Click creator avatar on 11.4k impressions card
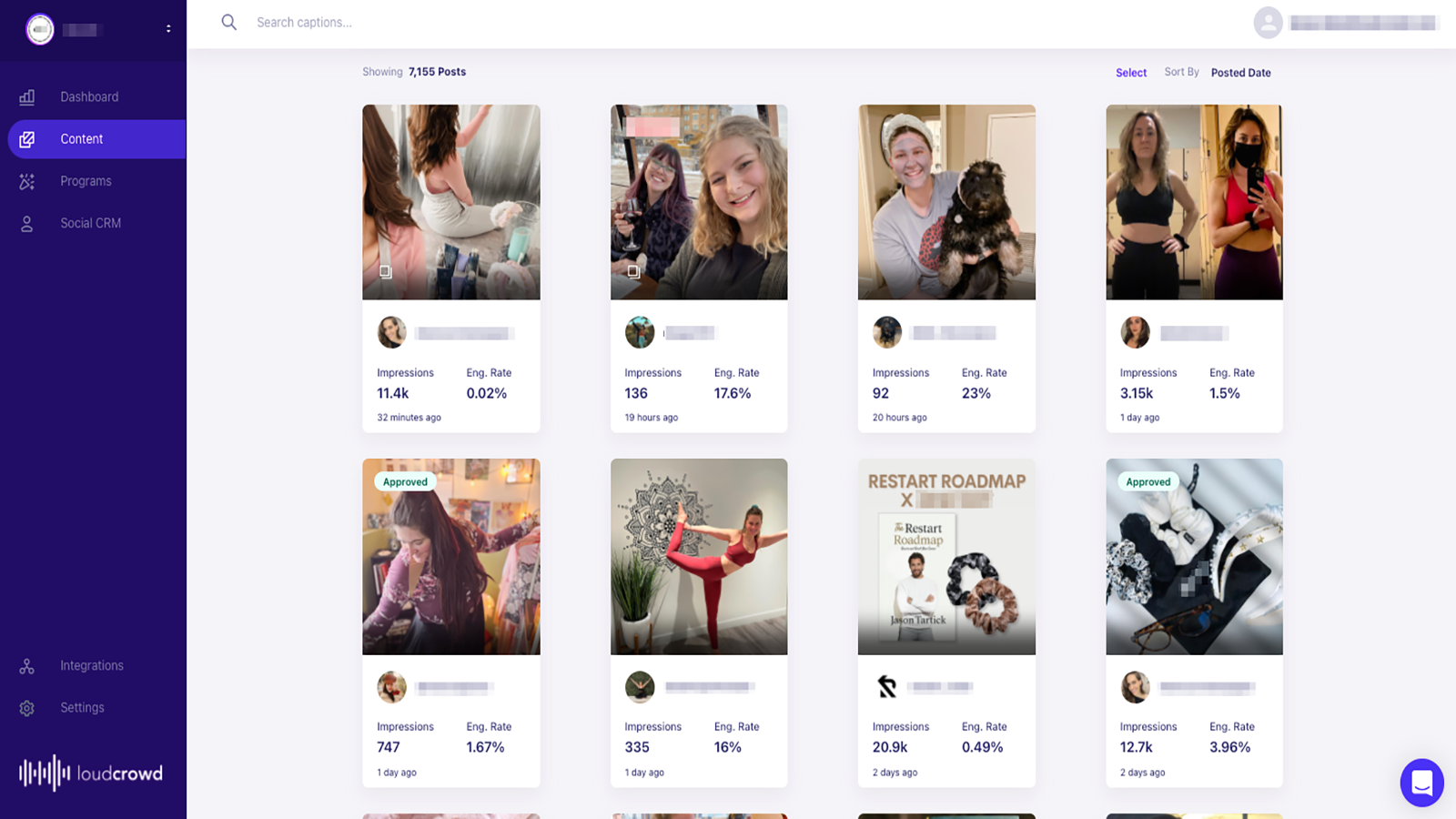 (392, 332)
